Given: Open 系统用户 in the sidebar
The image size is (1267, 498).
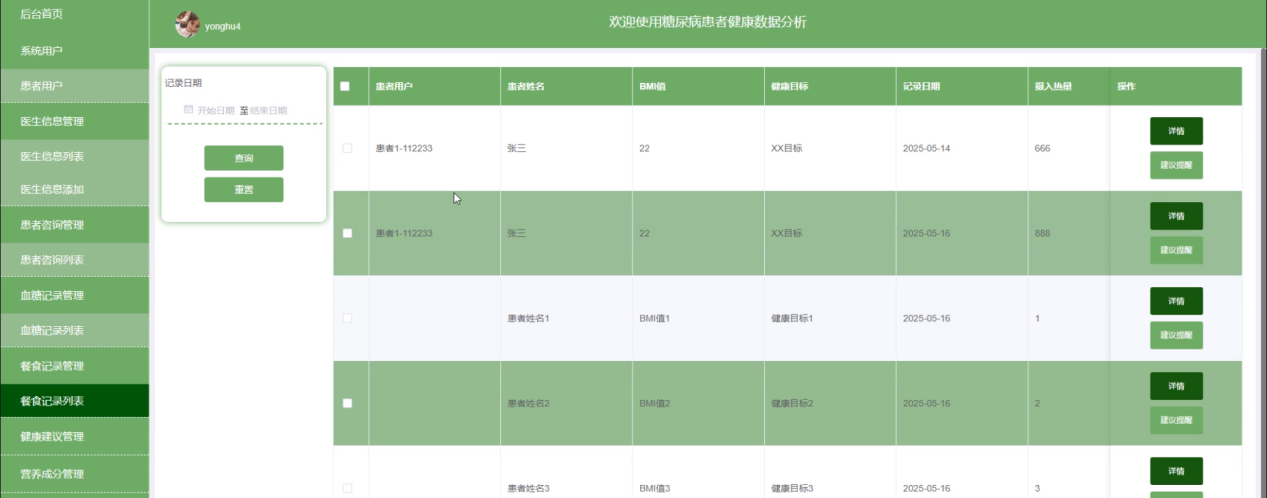Looking at the screenshot, I should click(74, 50).
